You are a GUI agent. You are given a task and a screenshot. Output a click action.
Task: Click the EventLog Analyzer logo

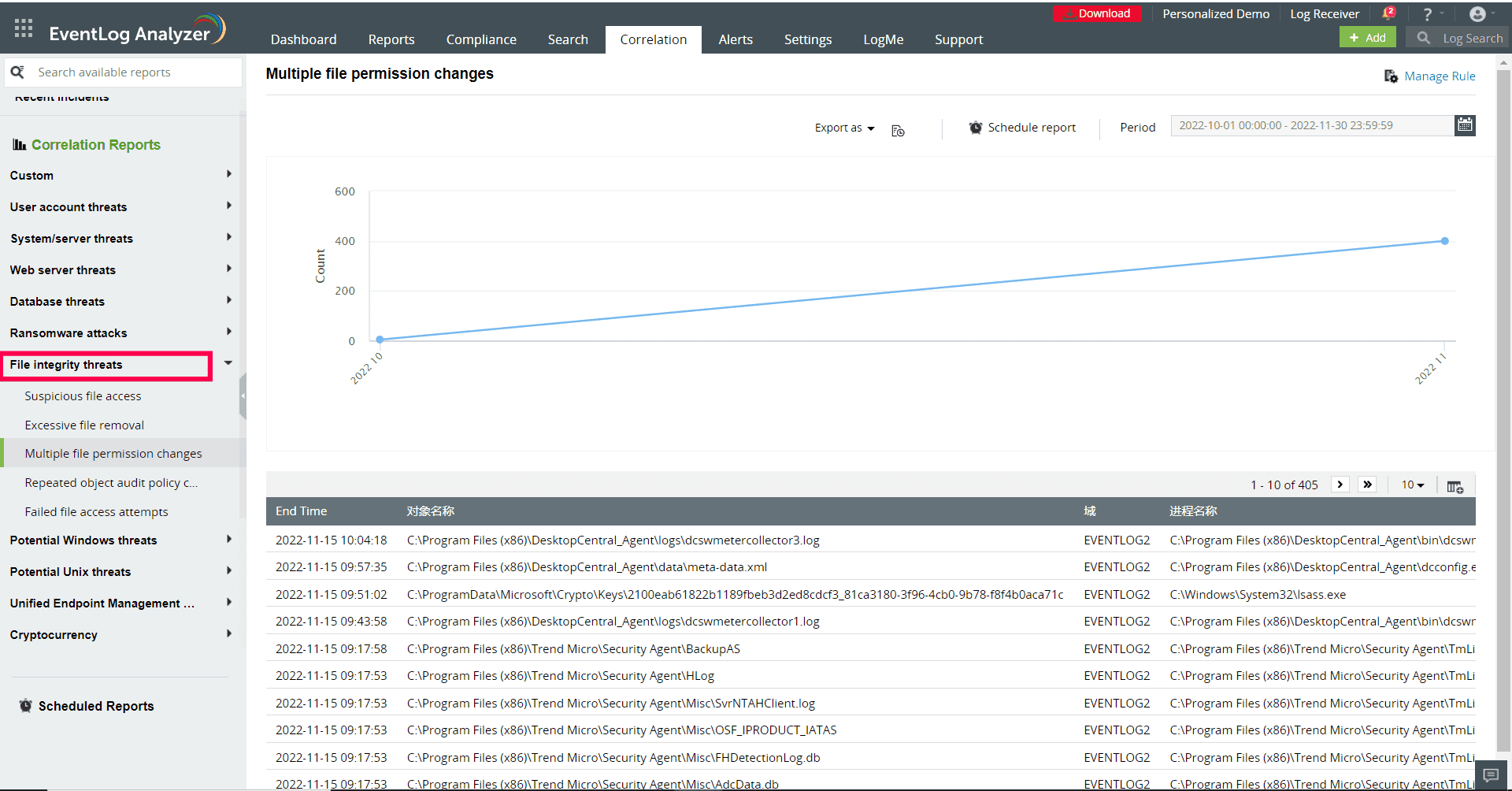coord(137,31)
